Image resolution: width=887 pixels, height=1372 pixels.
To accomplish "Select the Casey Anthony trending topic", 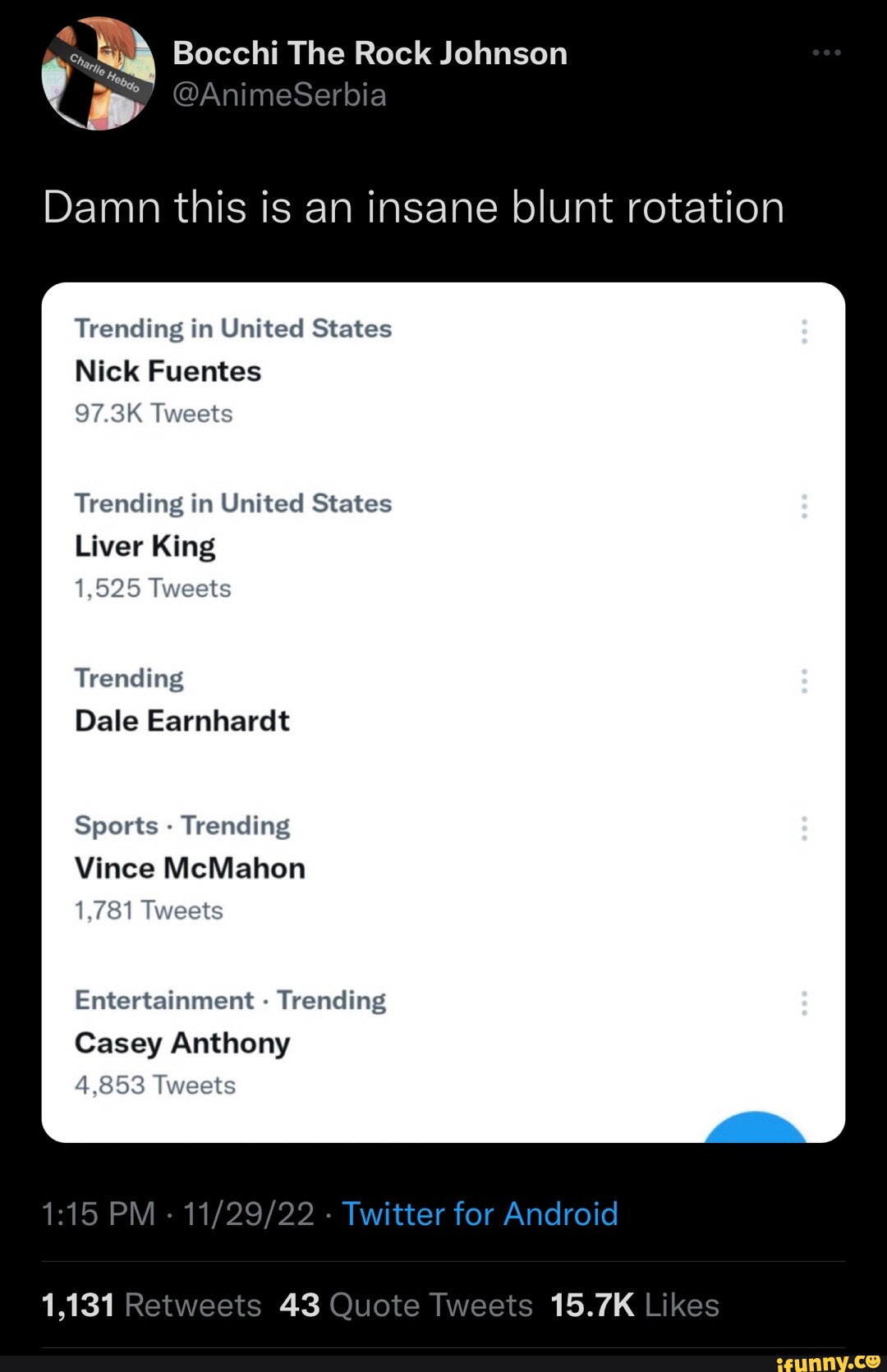I will [182, 1043].
